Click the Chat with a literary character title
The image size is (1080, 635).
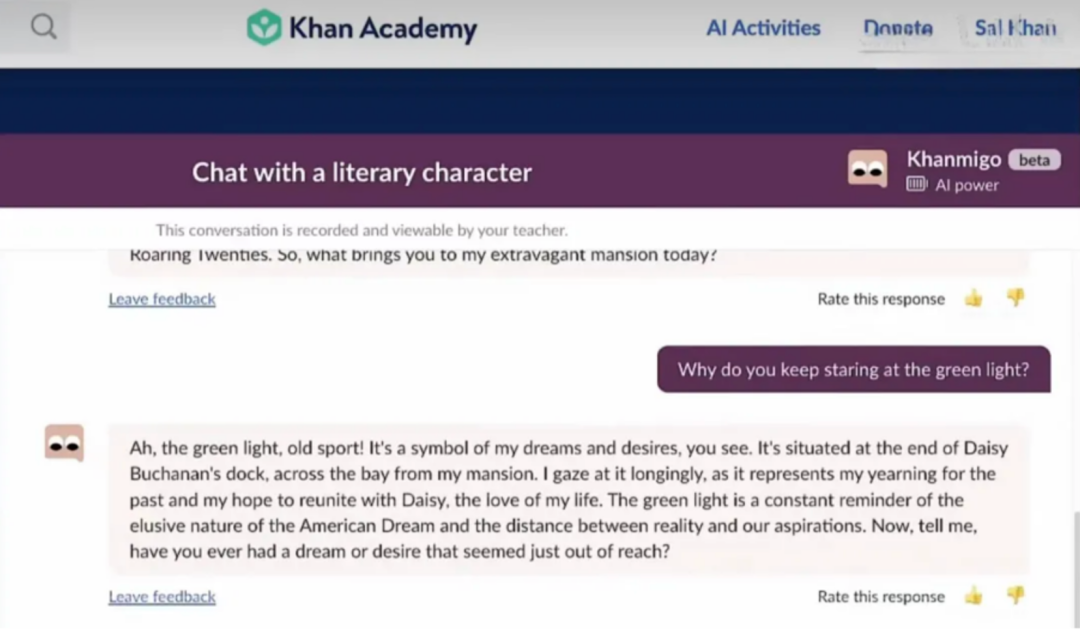click(x=362, y=172)
